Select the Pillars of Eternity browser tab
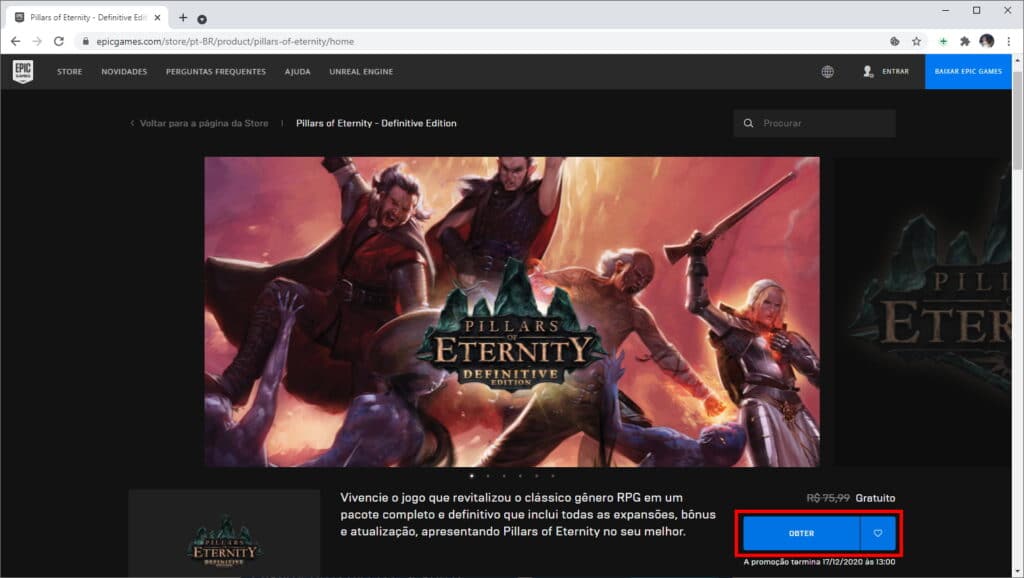This screenshot has width=1024, height=578. click(x=87, y=18)
